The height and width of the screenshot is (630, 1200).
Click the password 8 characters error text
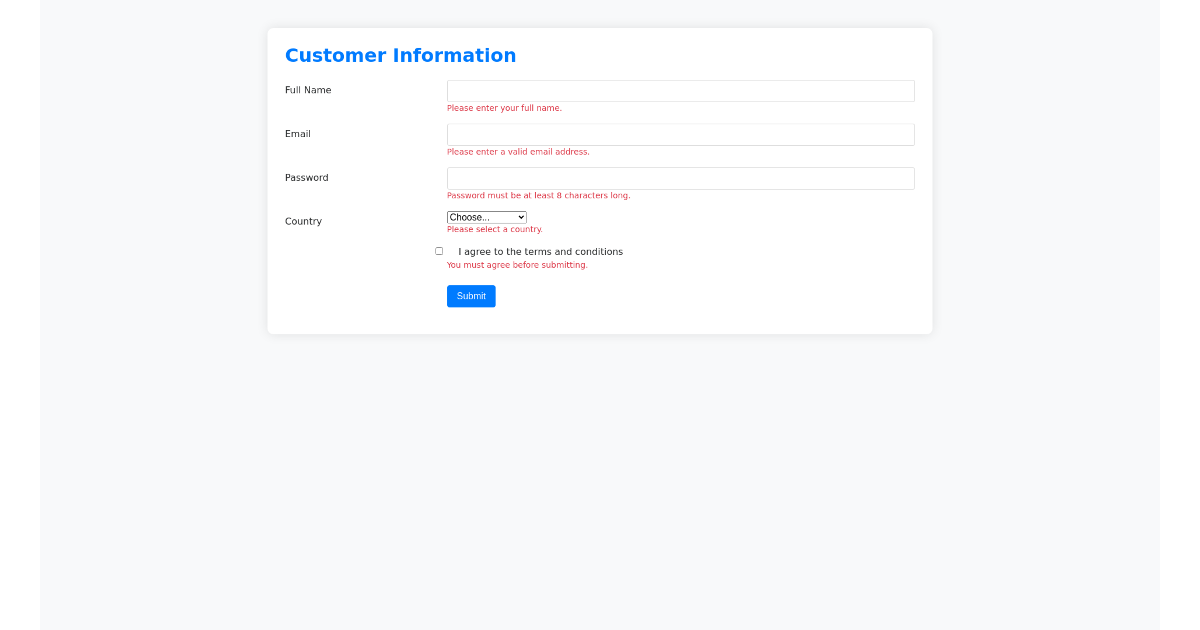coord(538,196)
